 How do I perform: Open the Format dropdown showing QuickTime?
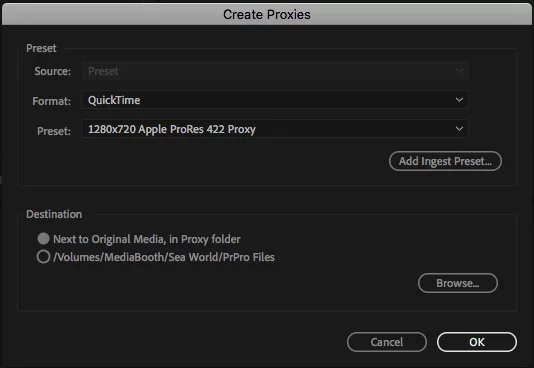(x=275, y=100)
